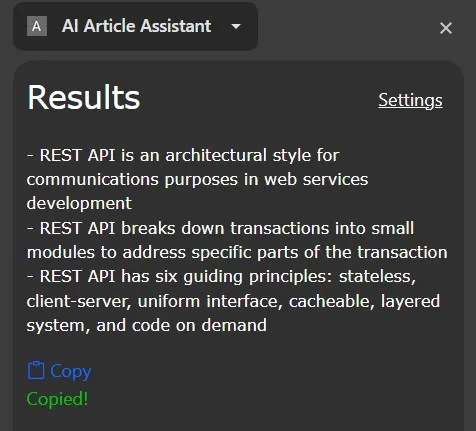Viewport: 476px width, 431px height.
Task: Open the Settings link
Action: tap(410, 100)
